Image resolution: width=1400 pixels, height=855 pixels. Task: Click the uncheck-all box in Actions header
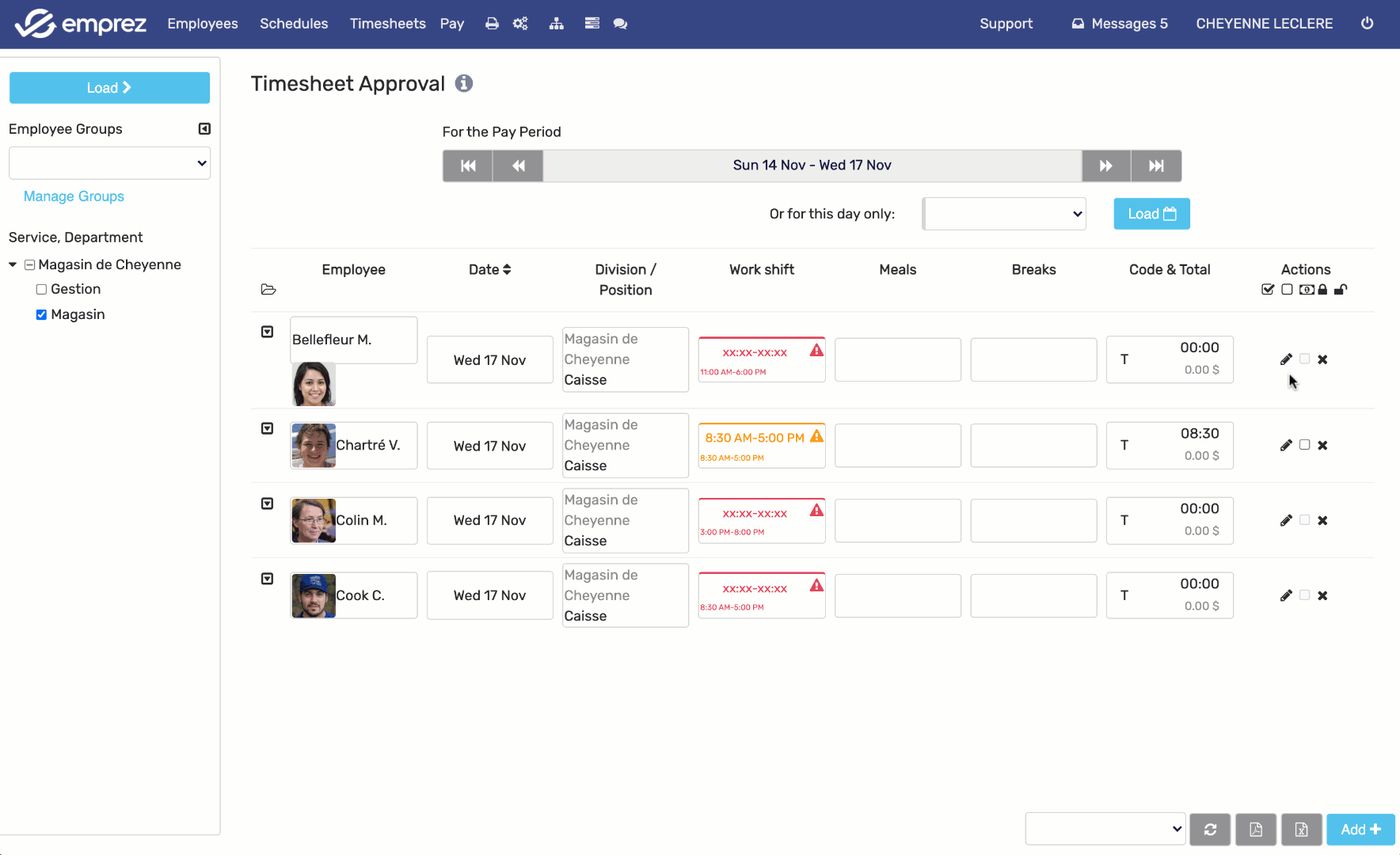tap(1287, 290)
